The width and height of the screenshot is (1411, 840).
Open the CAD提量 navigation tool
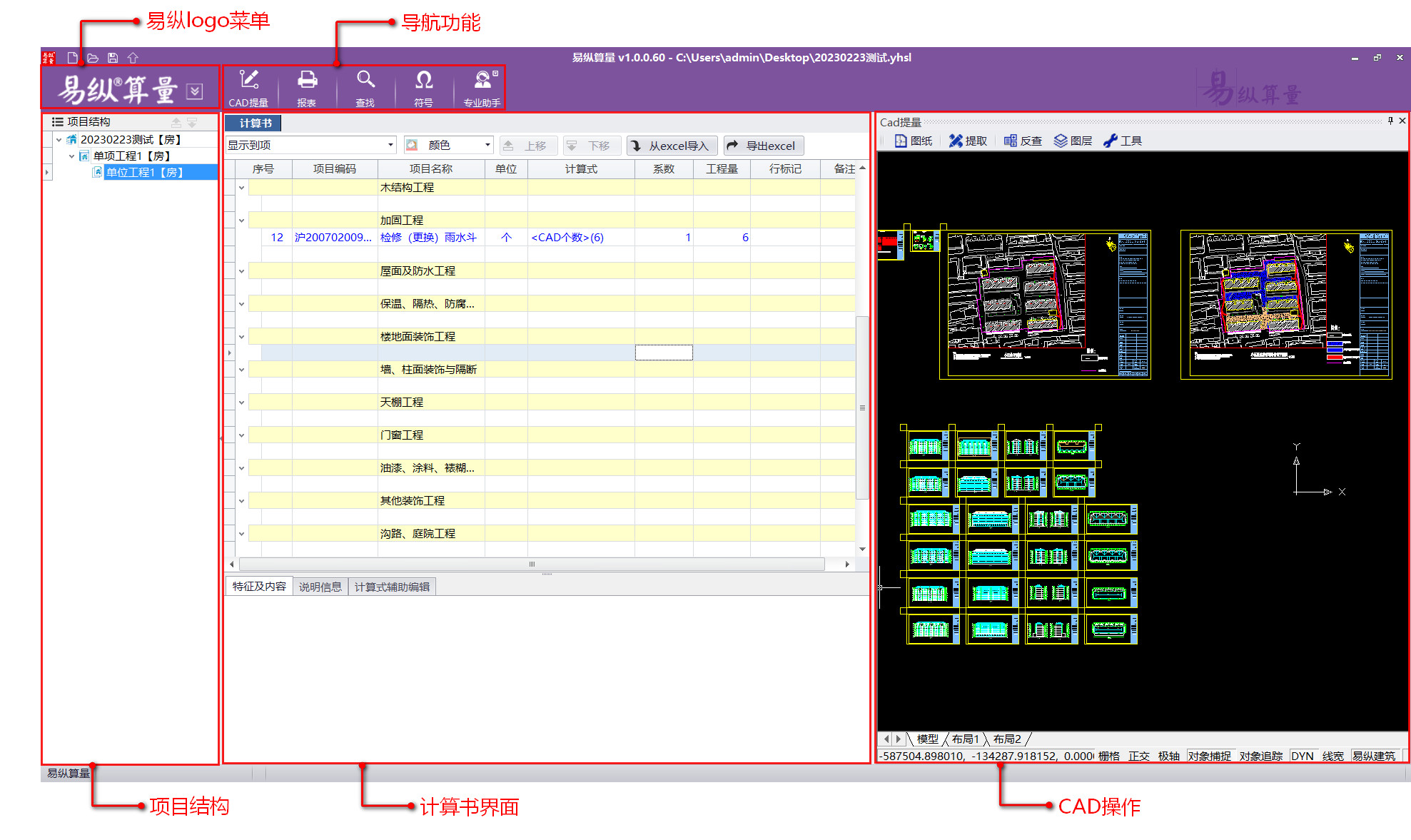coord(248,88)
